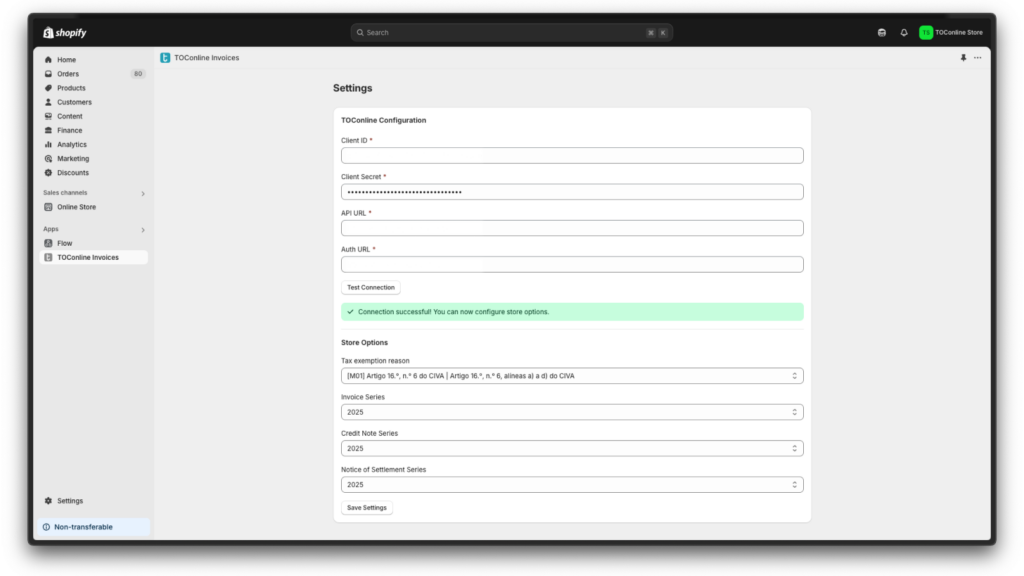This screenshot has height=576, width=1024.
Task: Click the Finance bank icon
Action: tap(48, 131)
